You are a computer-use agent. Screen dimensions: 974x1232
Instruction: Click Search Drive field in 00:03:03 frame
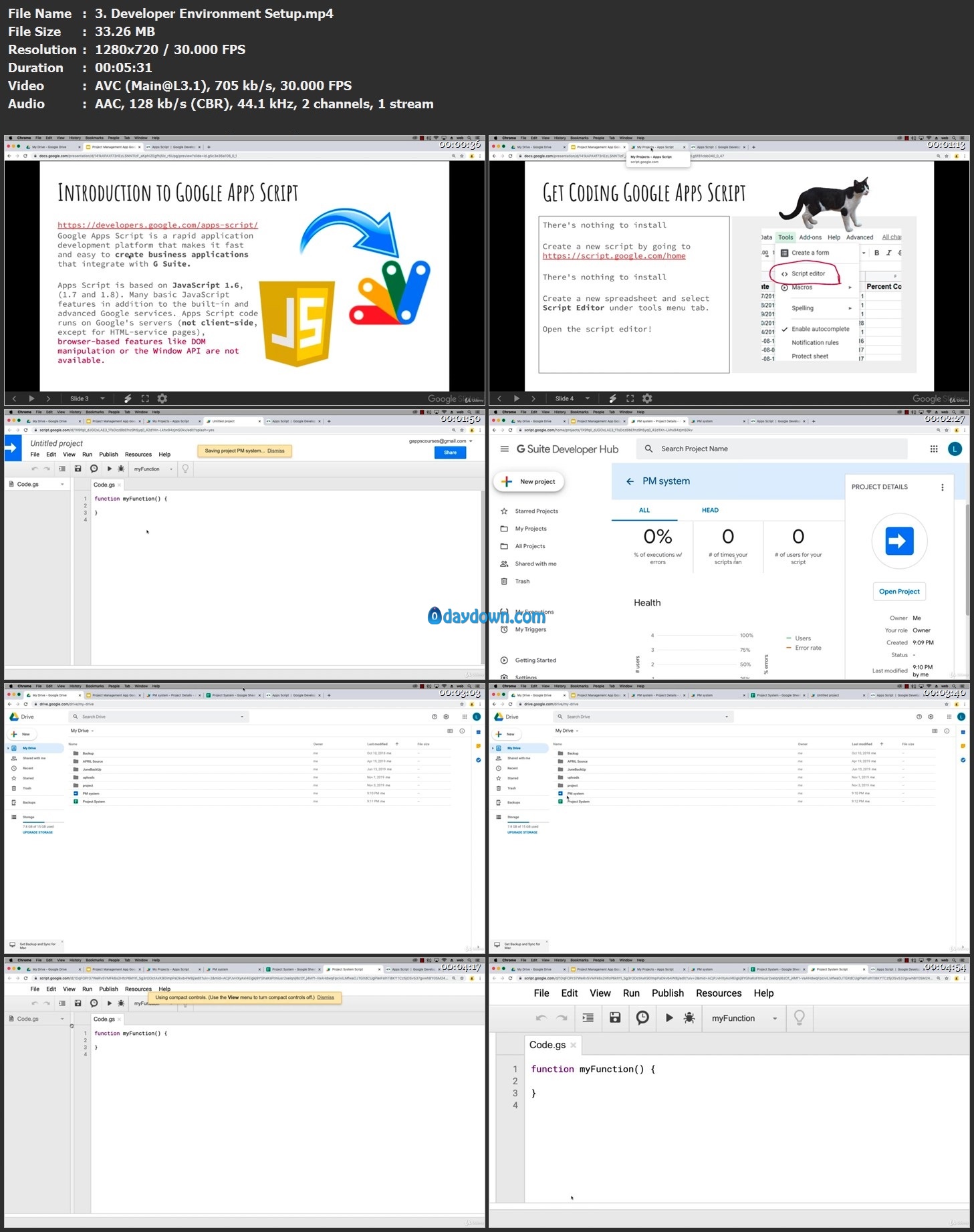pos(159,717)
